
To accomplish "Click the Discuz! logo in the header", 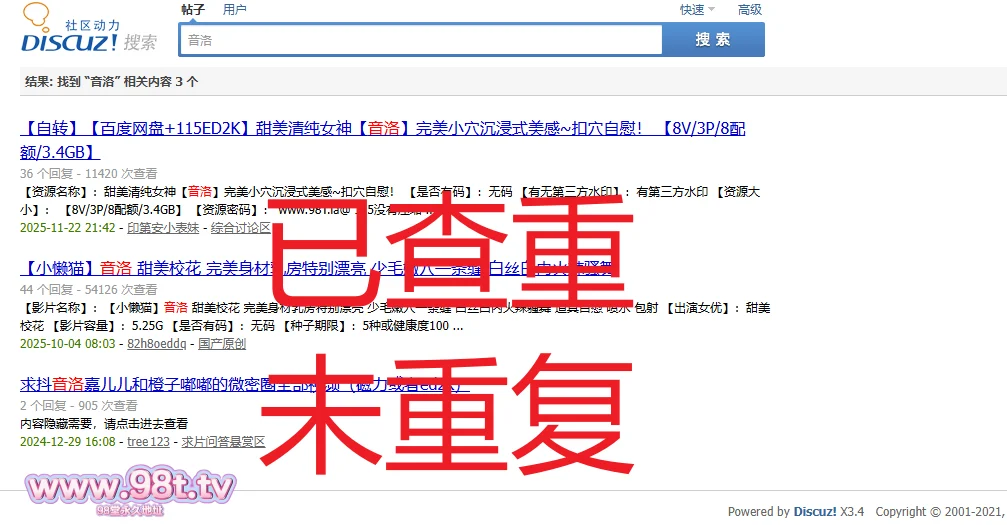I will pos(70,40).
